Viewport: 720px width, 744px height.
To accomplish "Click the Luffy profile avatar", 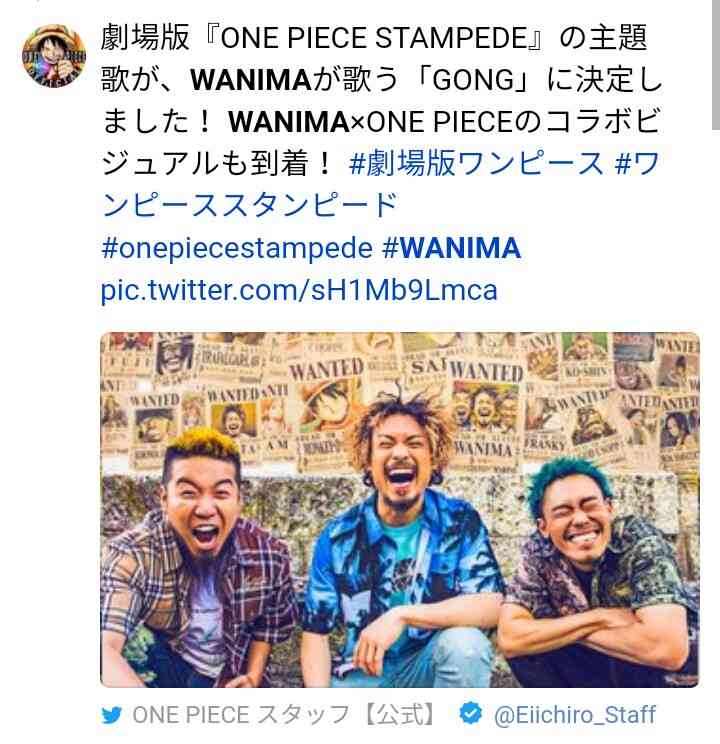I will coord(54,56).
